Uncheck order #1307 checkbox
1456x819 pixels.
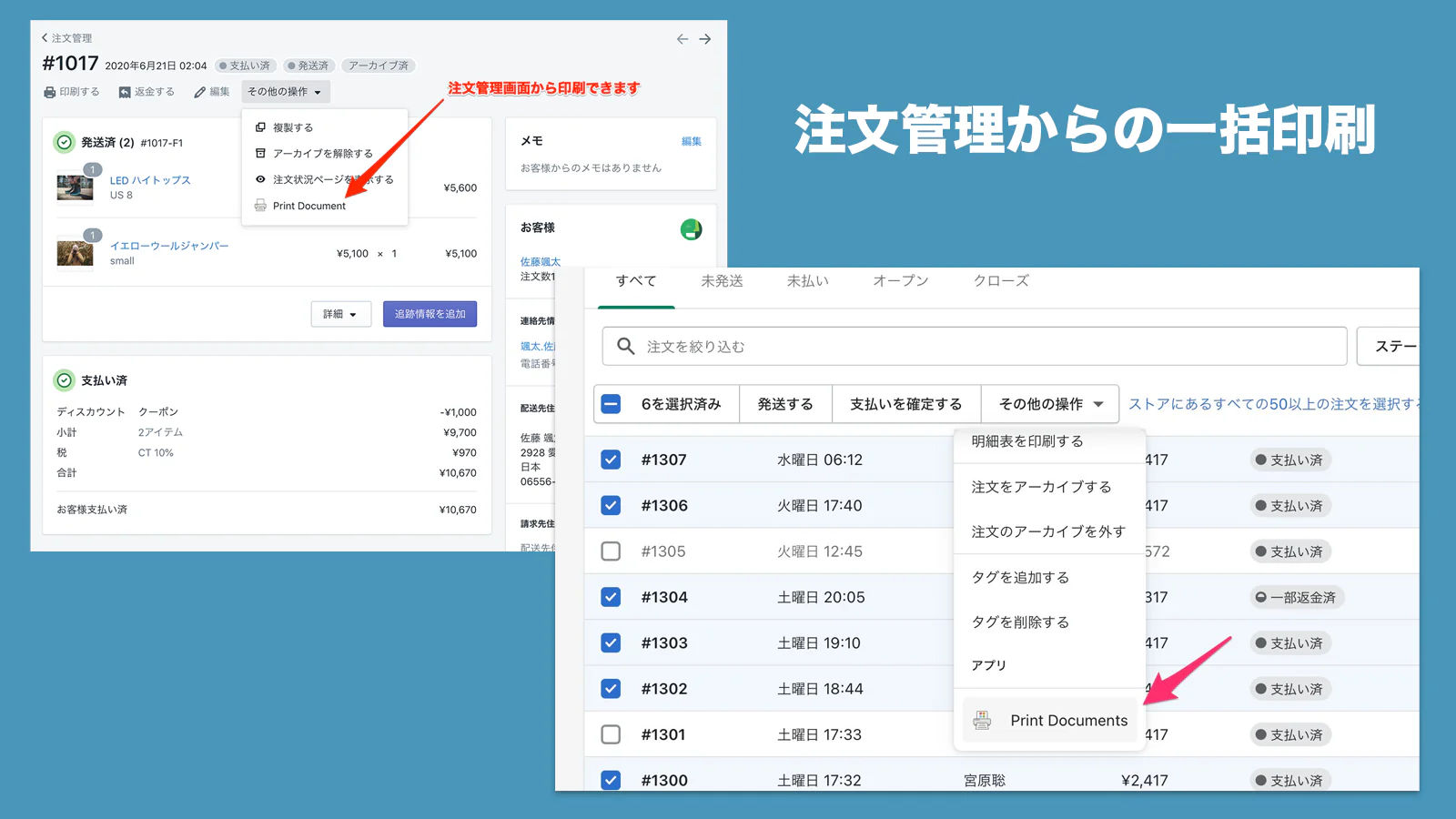coord(611,460)
